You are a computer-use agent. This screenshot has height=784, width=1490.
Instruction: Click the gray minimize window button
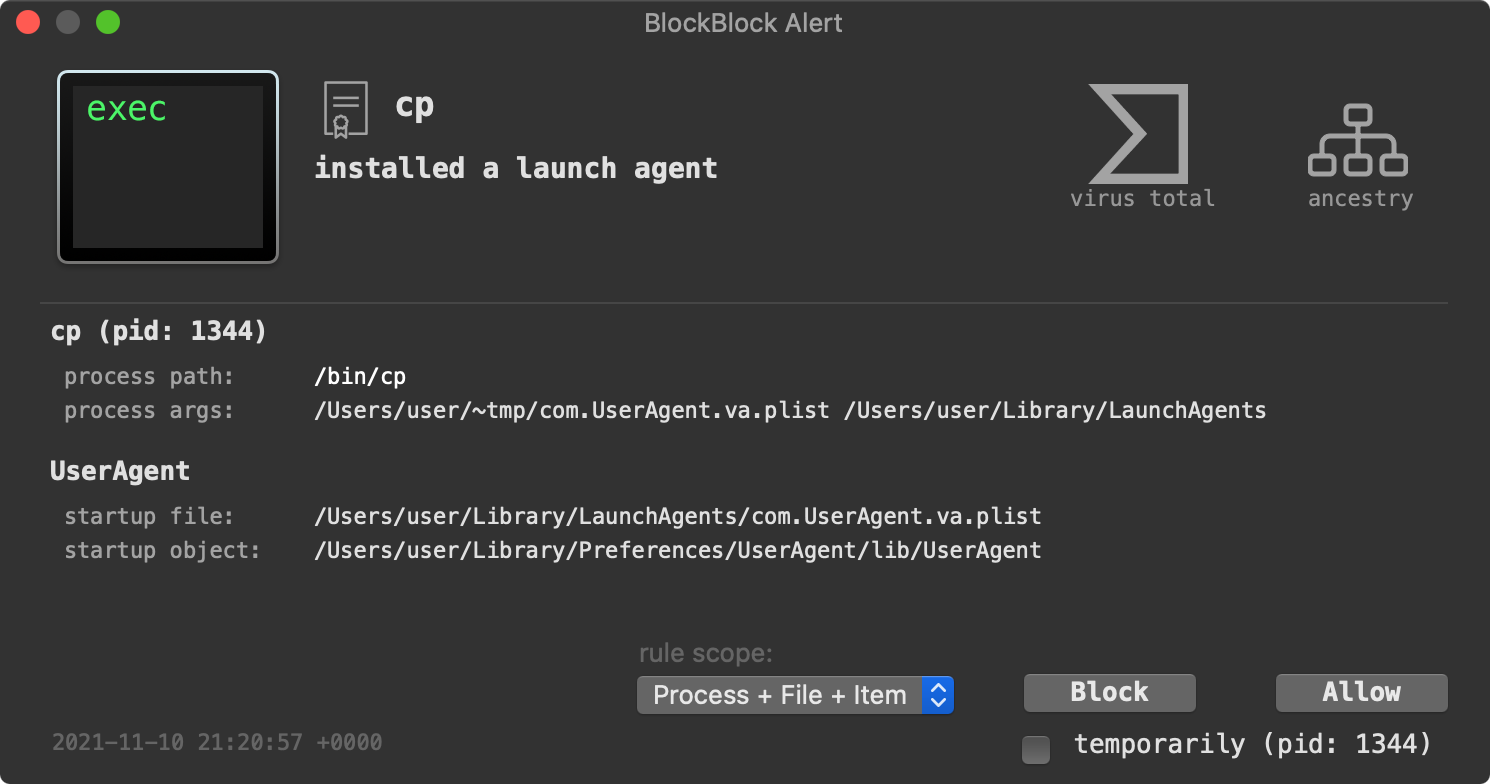point(68,22)
